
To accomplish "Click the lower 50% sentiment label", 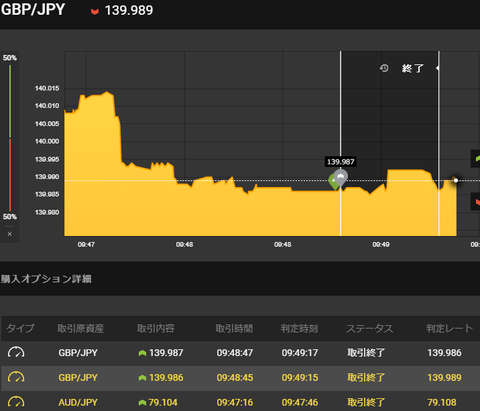I will (10, 217).
